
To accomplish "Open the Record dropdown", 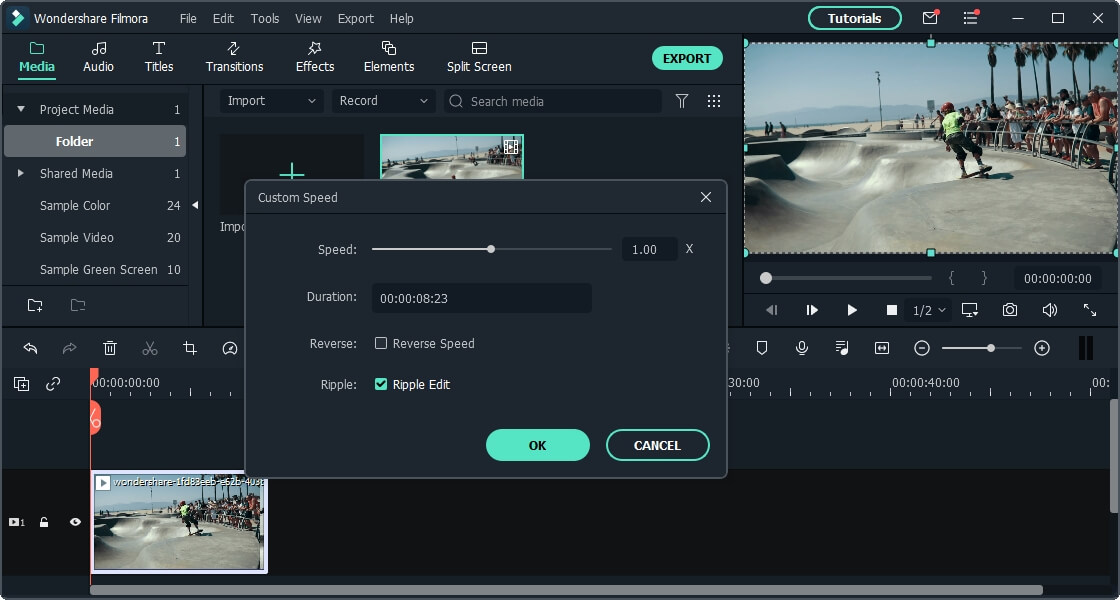I will [x=383, y=101].
